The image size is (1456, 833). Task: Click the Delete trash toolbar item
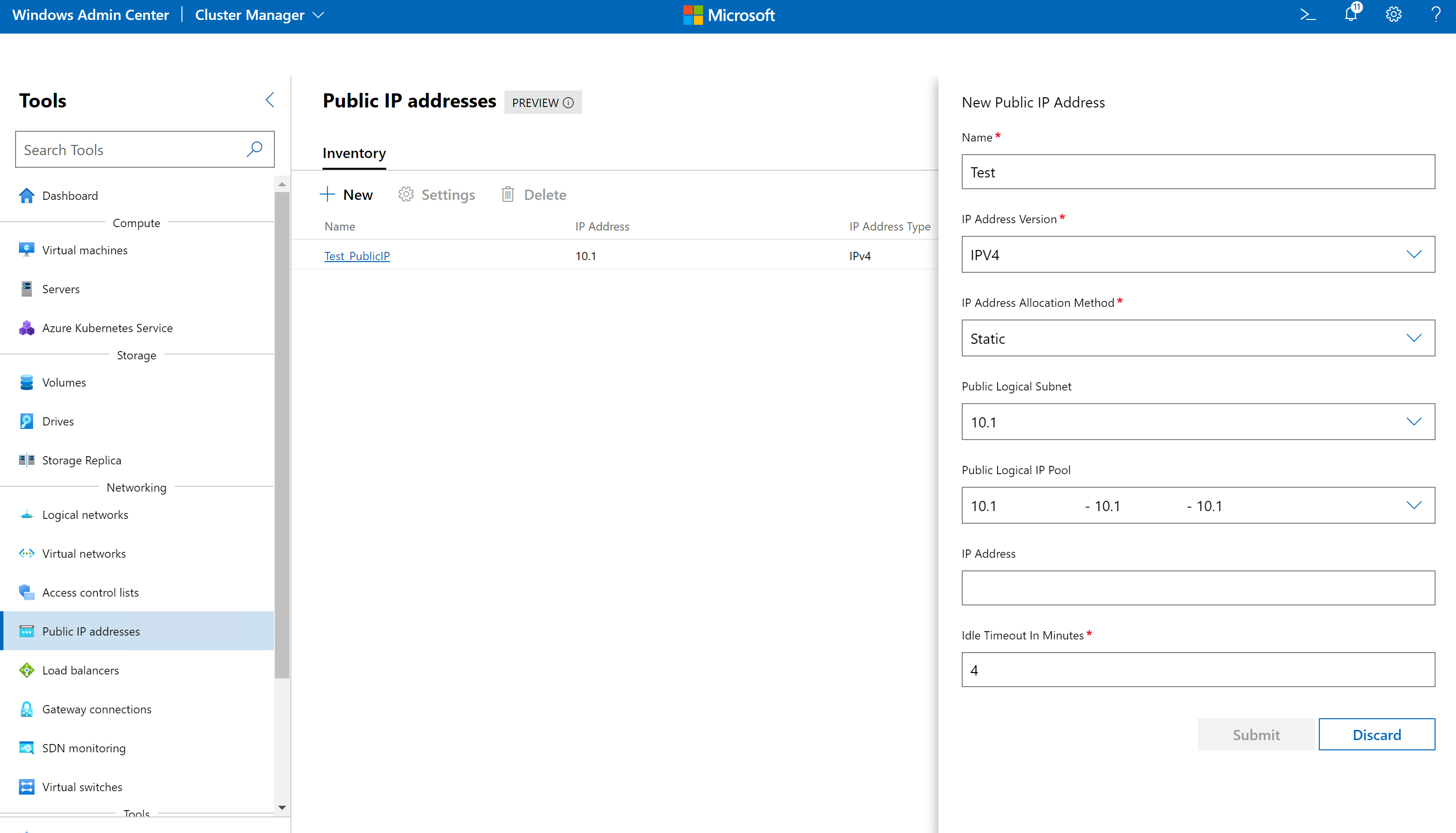click(533, 195)
